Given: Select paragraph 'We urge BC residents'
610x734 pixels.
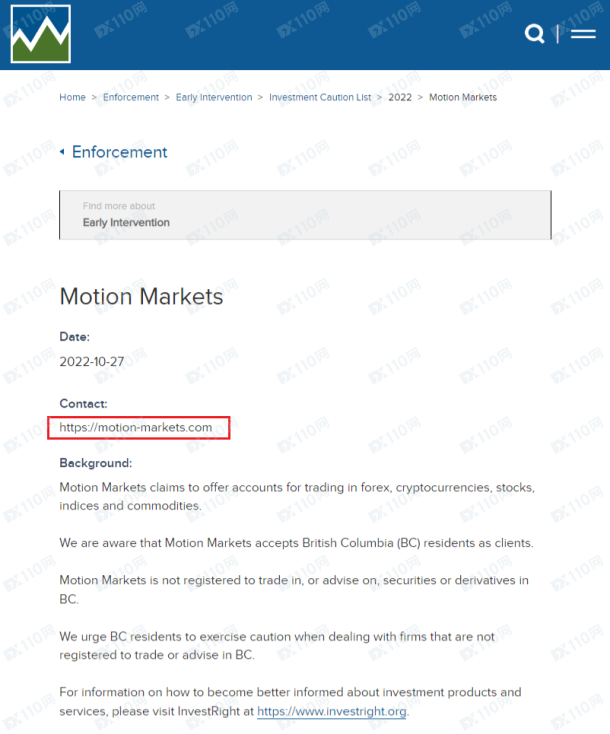Looking at the screenshot, I should pos(277,646).
